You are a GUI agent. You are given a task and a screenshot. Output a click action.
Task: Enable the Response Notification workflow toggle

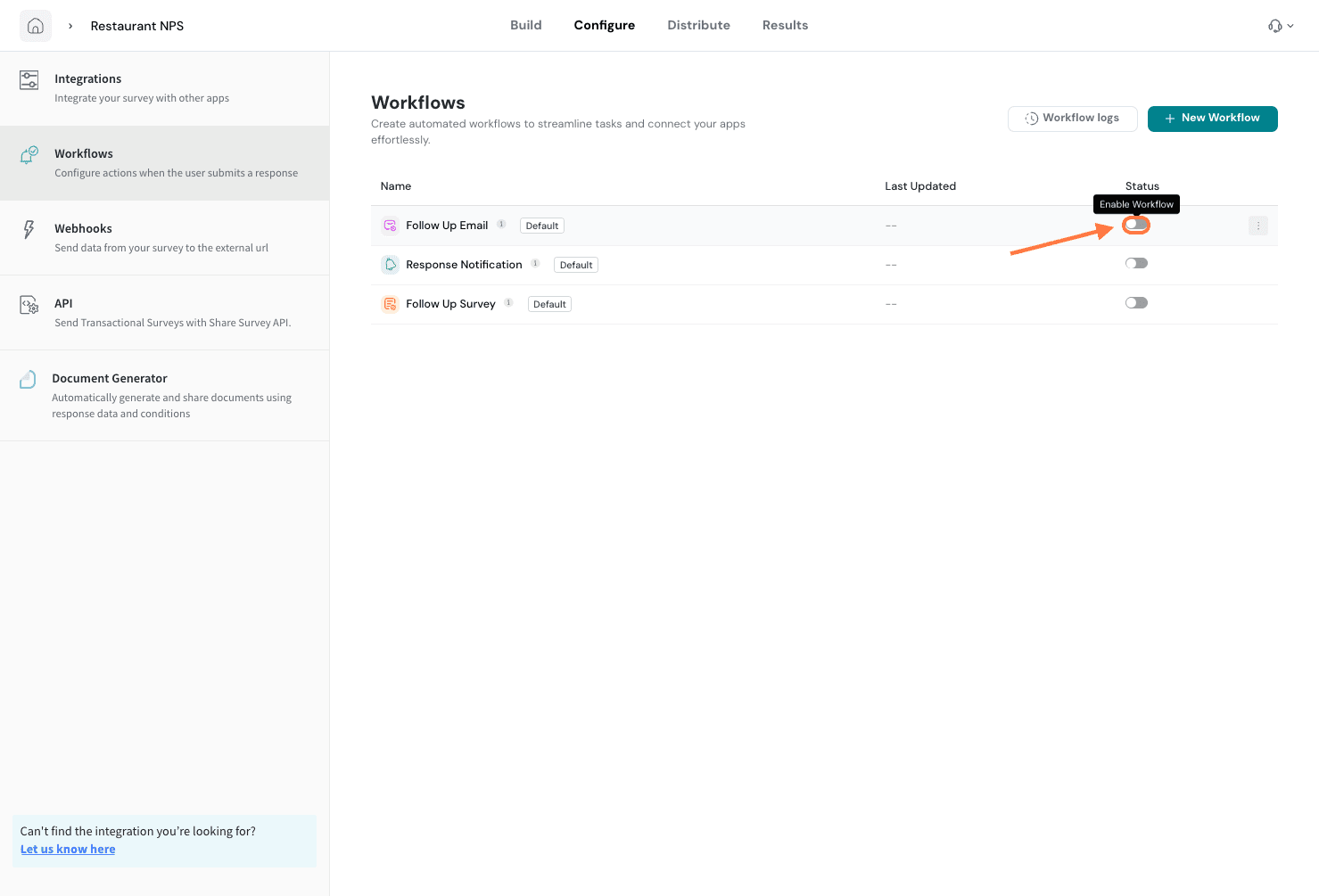(x=1135, y=264)
